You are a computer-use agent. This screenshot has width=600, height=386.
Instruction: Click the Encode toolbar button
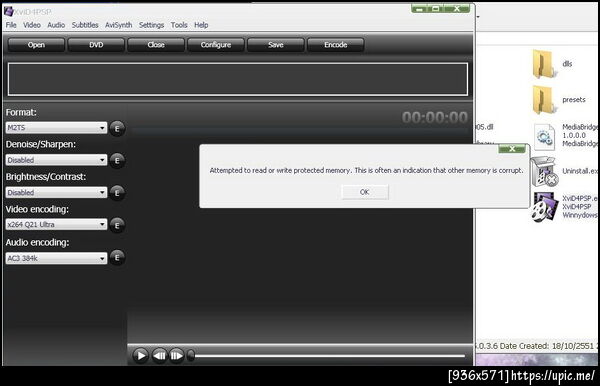pos(336,45)
